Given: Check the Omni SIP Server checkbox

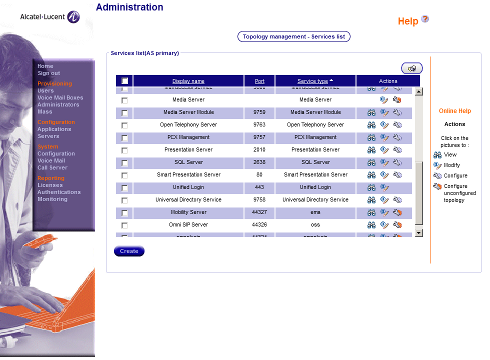Looking at the screenshot, I should [x=124, y=226].
